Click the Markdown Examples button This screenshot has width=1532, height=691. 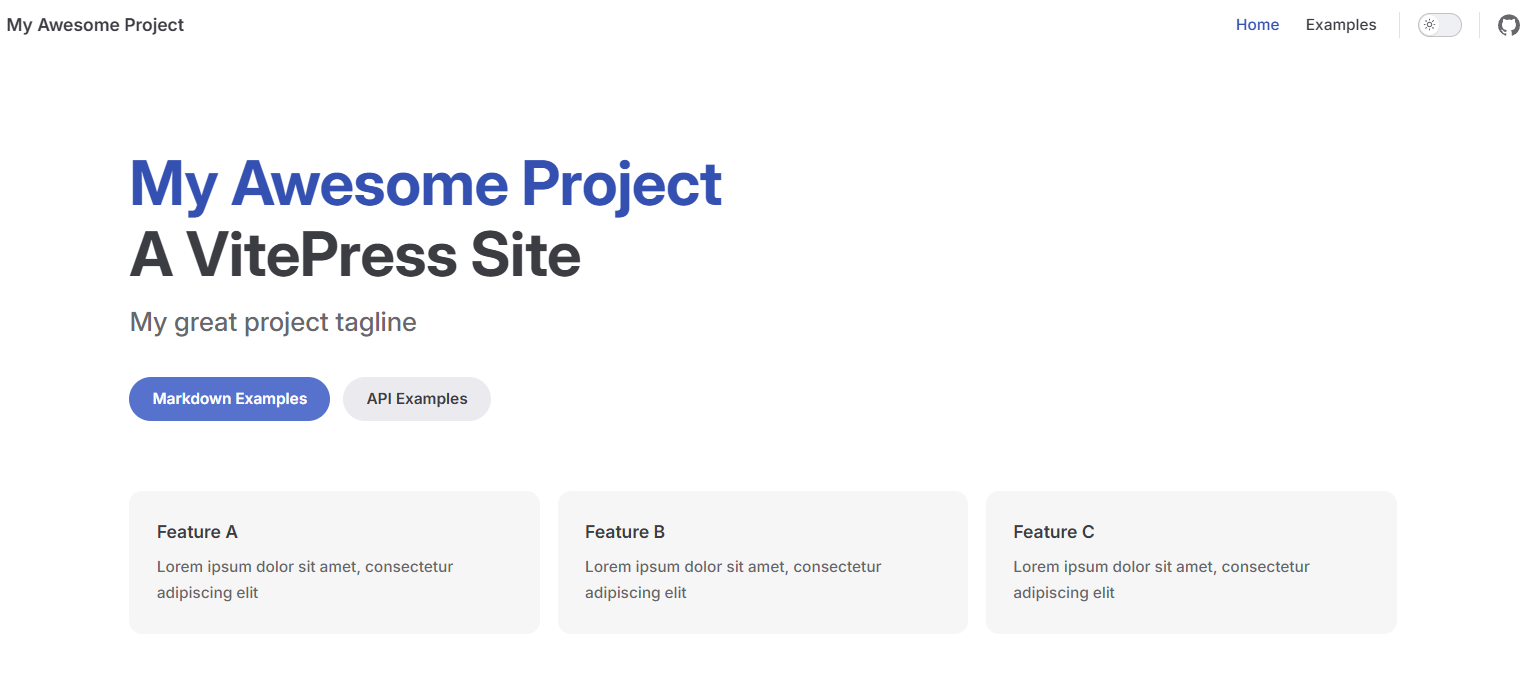(x=229, y=399)
